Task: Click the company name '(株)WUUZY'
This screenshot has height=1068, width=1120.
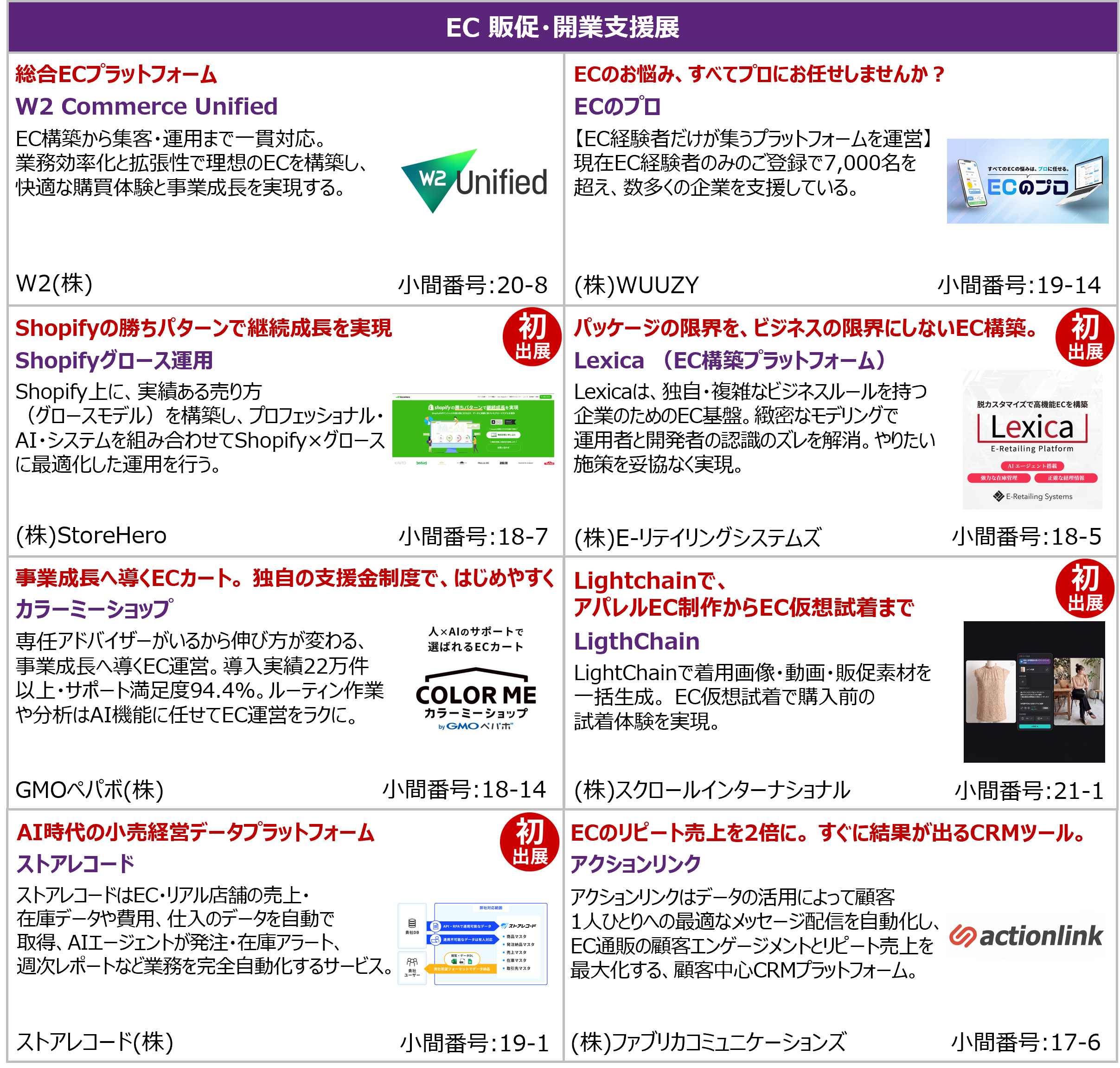Action: 636,285
